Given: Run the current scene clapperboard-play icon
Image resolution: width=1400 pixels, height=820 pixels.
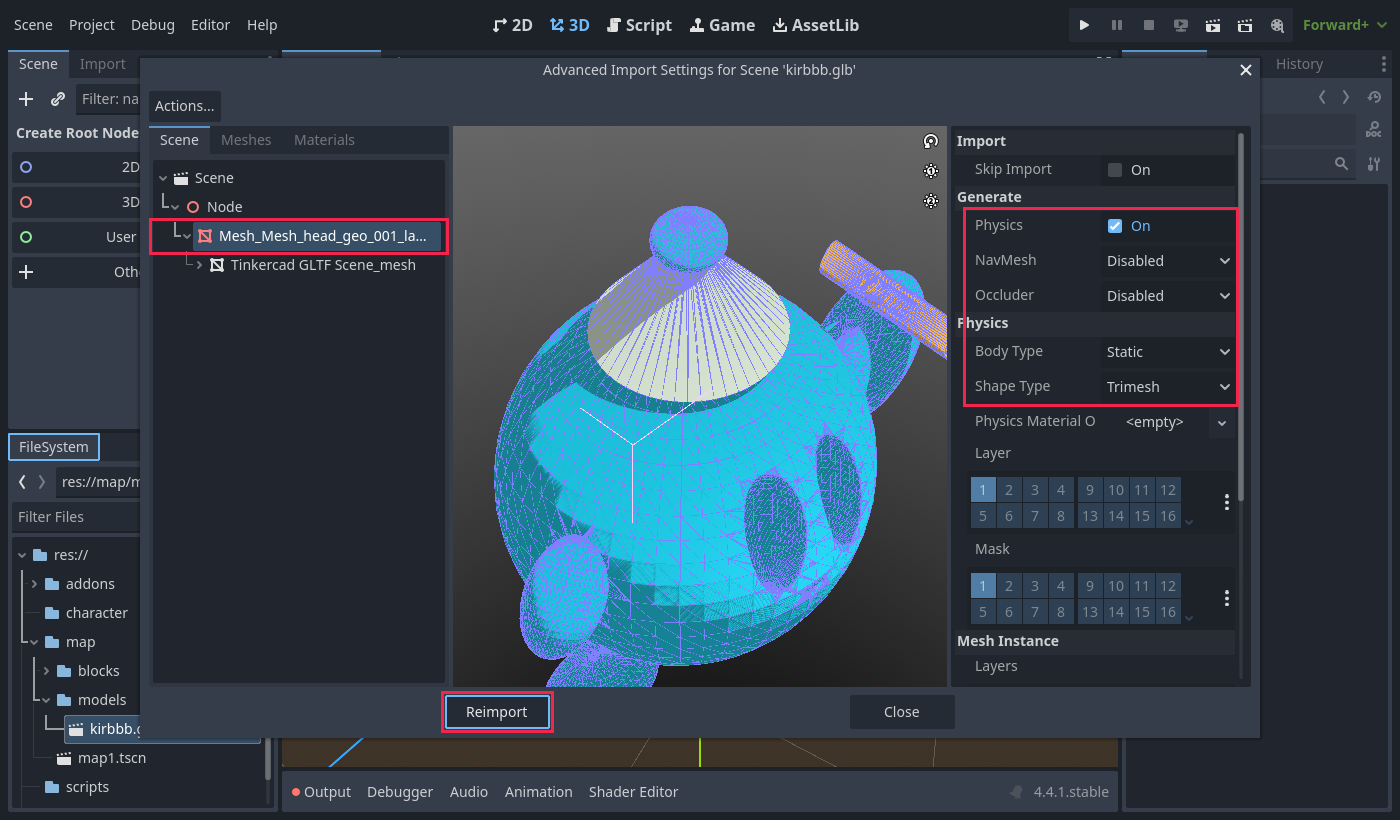Looking at the screenshot, I should [x=1213, y=25].
